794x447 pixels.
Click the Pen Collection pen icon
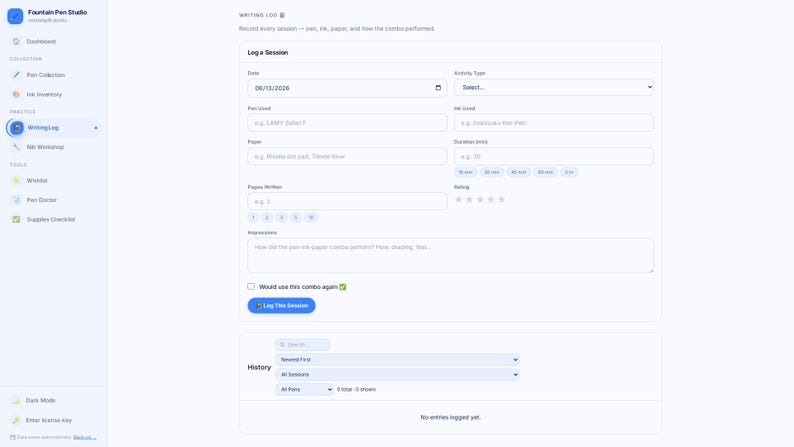coord(16,75)
